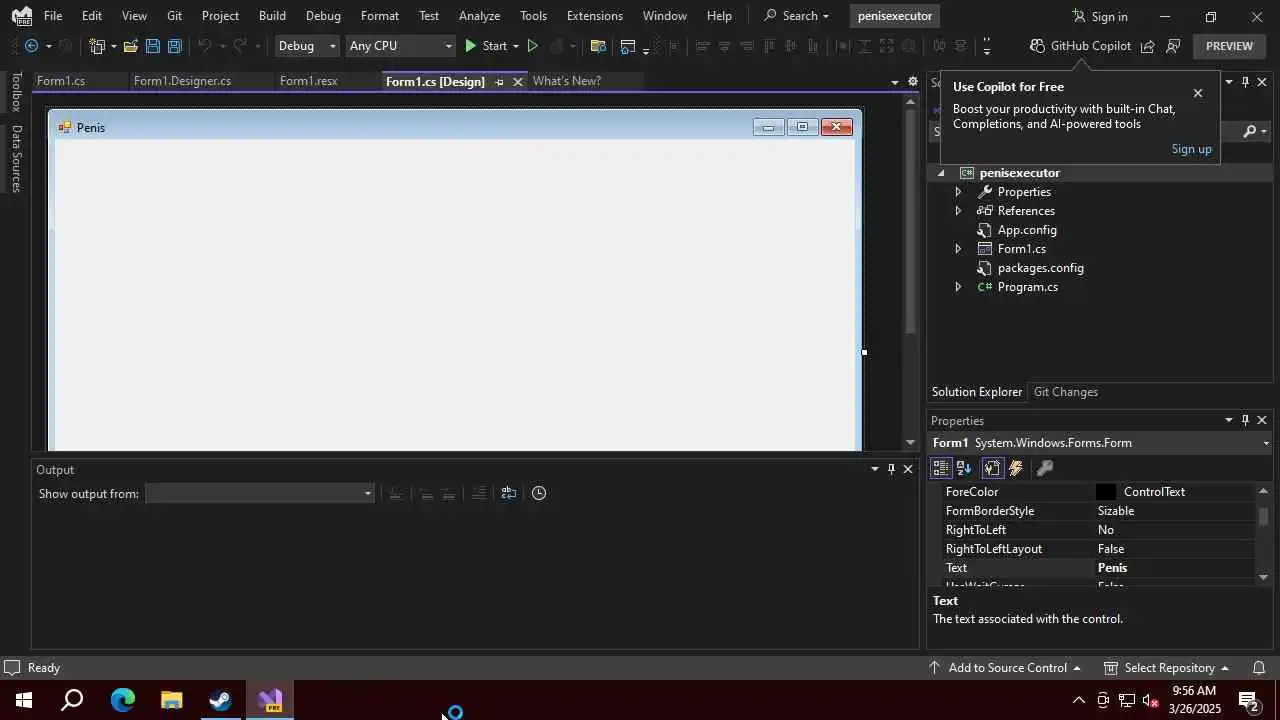The height and width of the screenshot is (720, 1280).
Task: Click the PREVIEW button
Action: click(1229, 46)
